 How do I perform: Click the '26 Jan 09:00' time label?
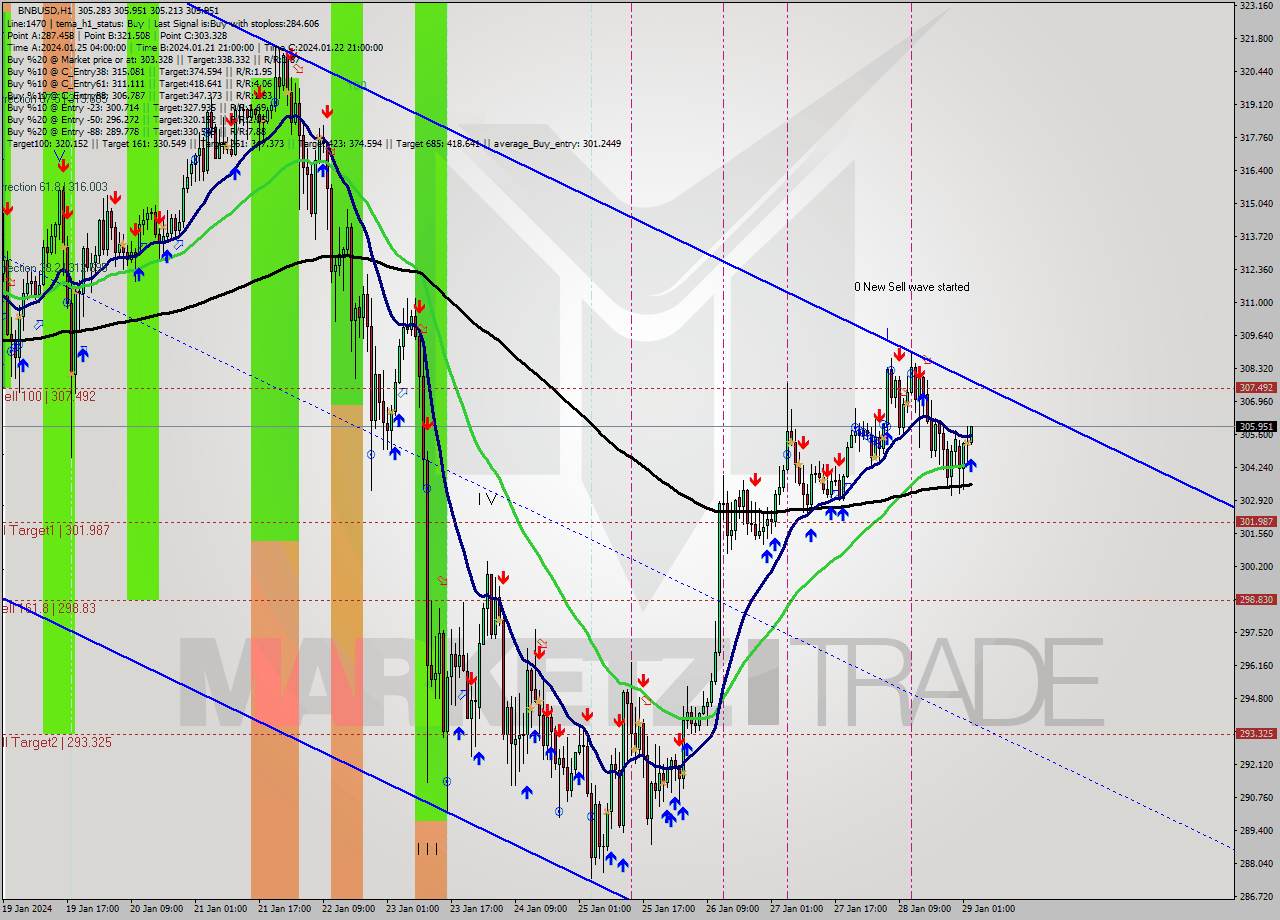(x=732, y=909)
